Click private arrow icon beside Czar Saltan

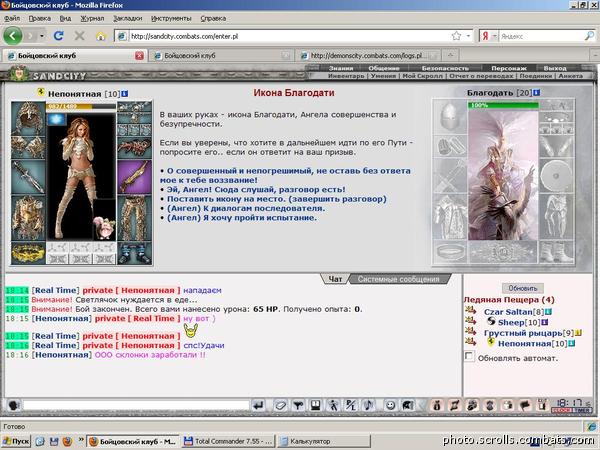tap(470, 310)
